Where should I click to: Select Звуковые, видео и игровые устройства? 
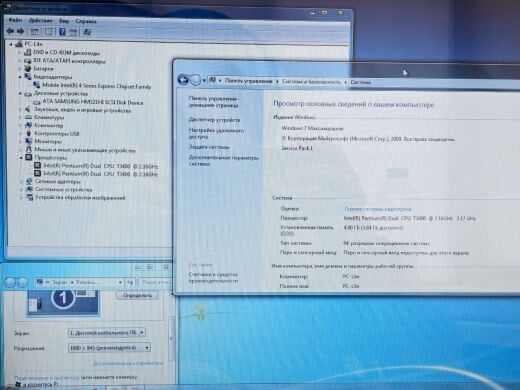[x=82, y=110]
